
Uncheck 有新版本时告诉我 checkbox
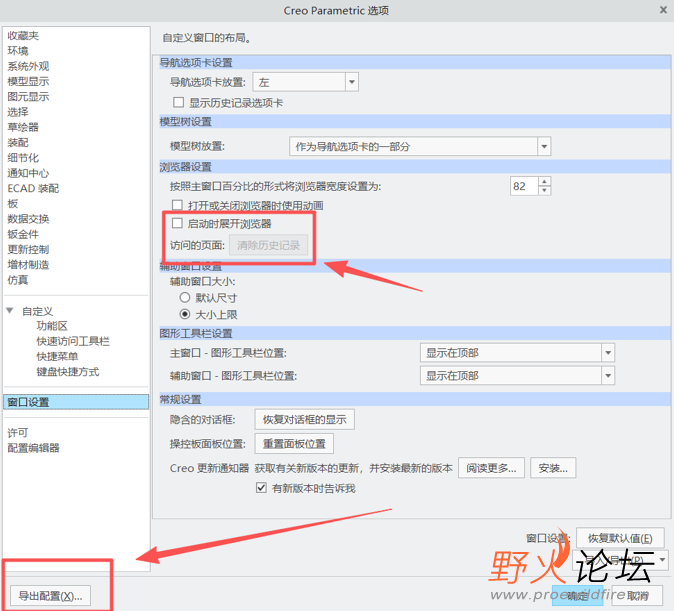click(261, 488)
